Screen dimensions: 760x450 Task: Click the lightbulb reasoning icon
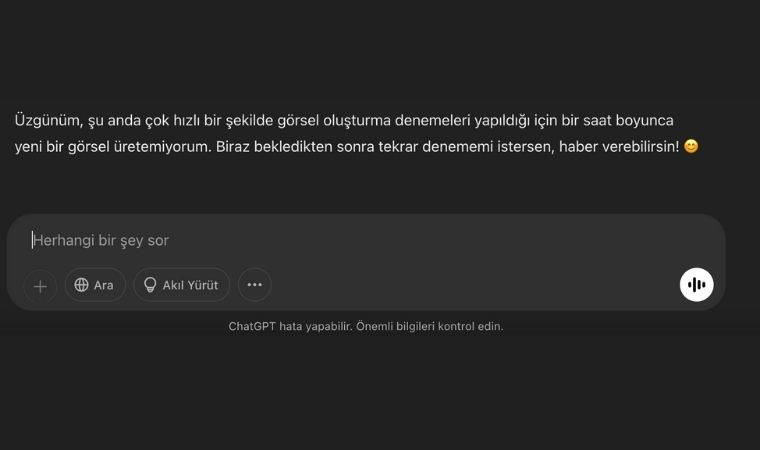tap(150, 285)
